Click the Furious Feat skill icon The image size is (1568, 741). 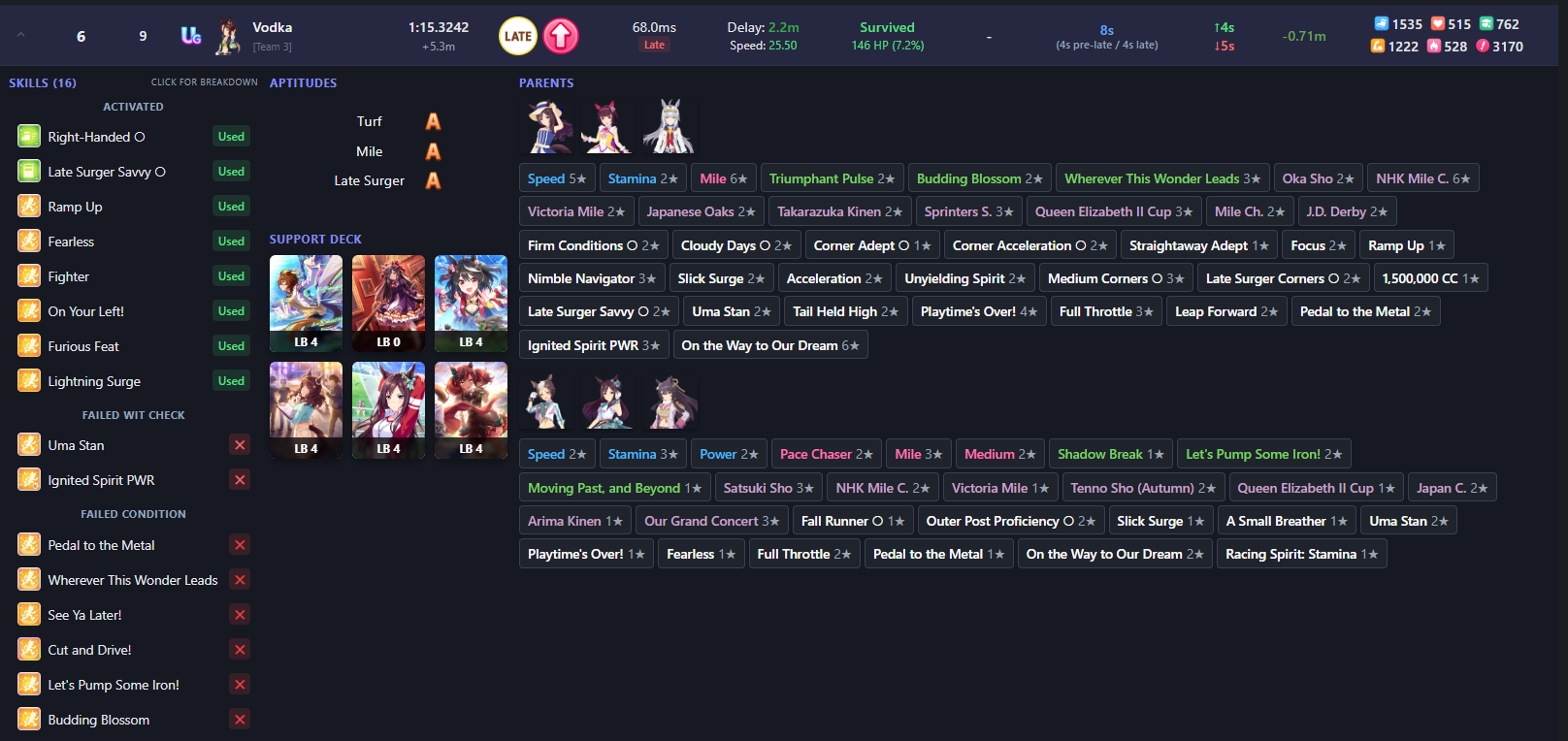tap(29, 346)
